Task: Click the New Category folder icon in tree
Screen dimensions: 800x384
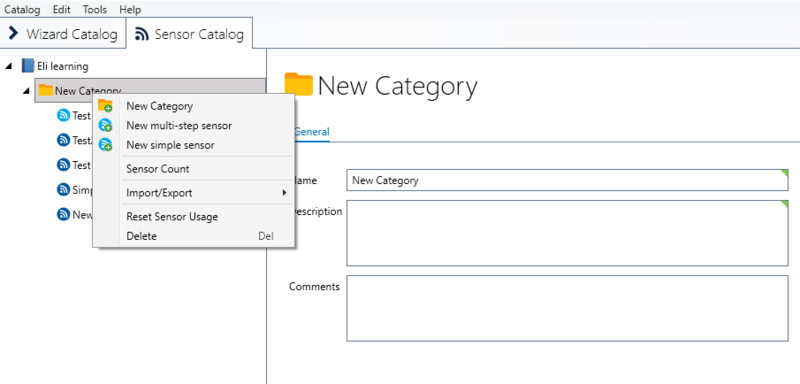Action: 46,90
